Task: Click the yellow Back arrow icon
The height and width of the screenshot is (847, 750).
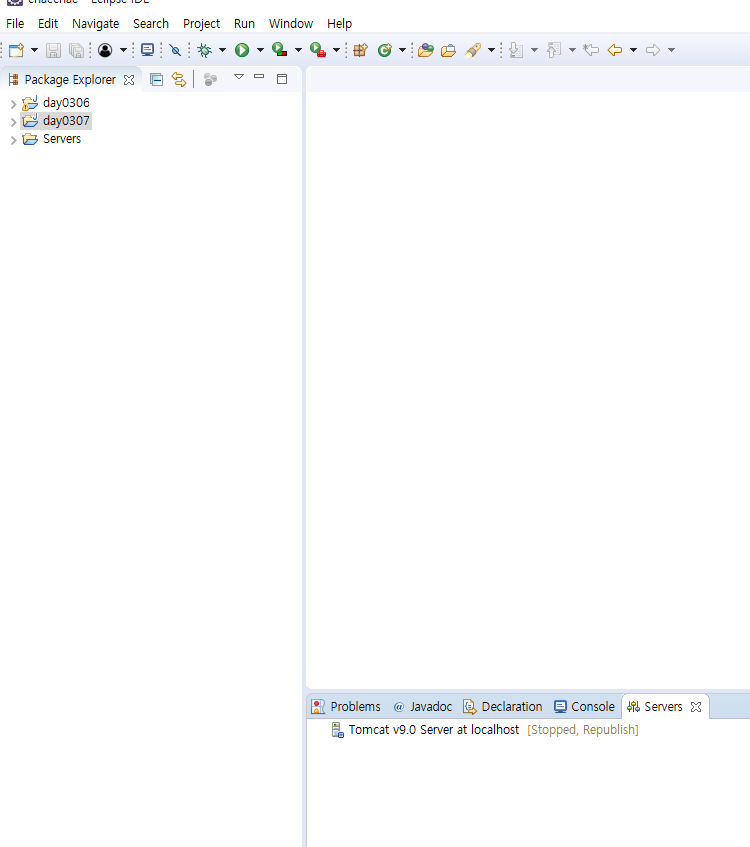Action: pos(615,50)
